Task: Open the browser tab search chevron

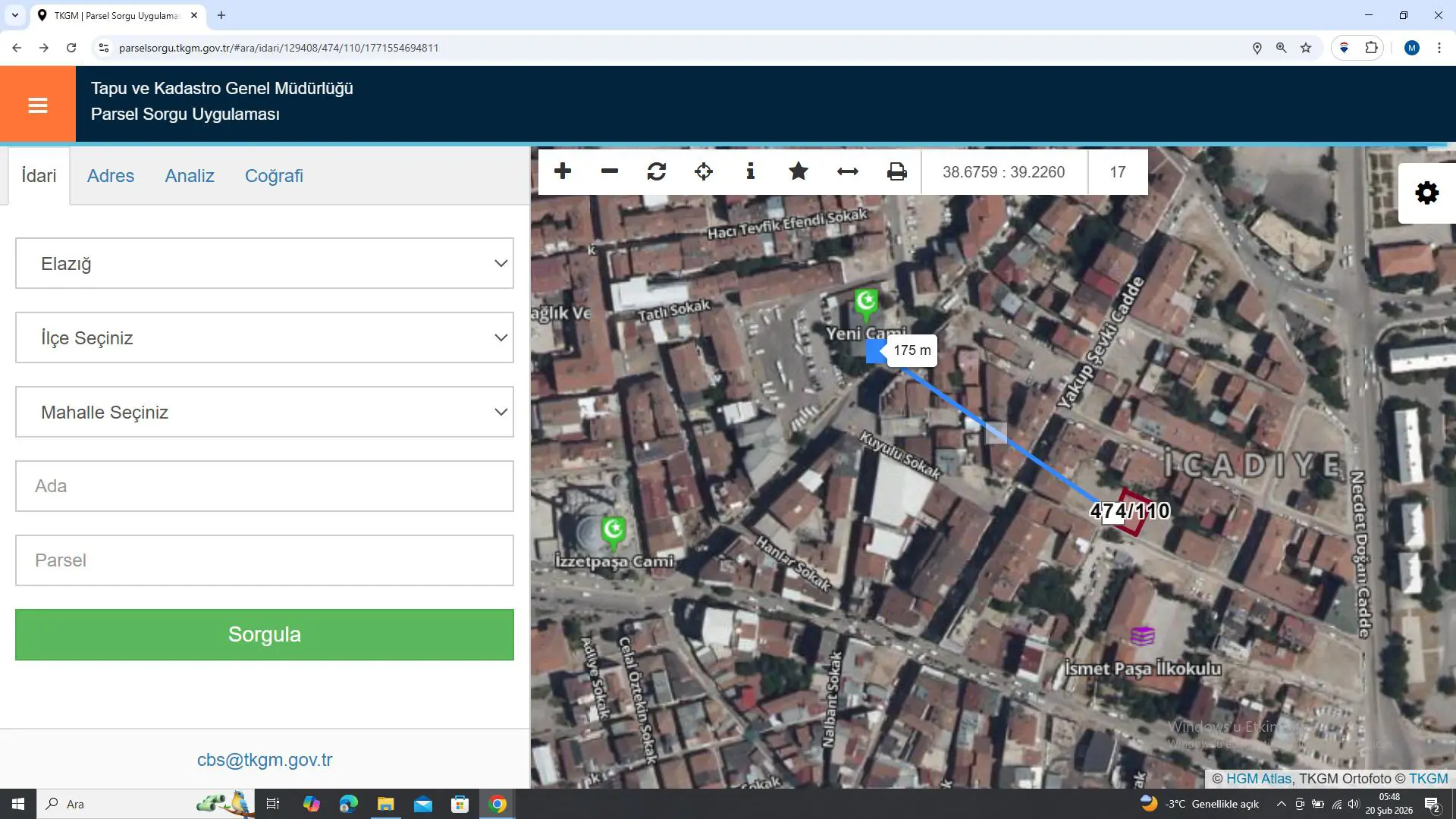Action: tap(14, 15)
